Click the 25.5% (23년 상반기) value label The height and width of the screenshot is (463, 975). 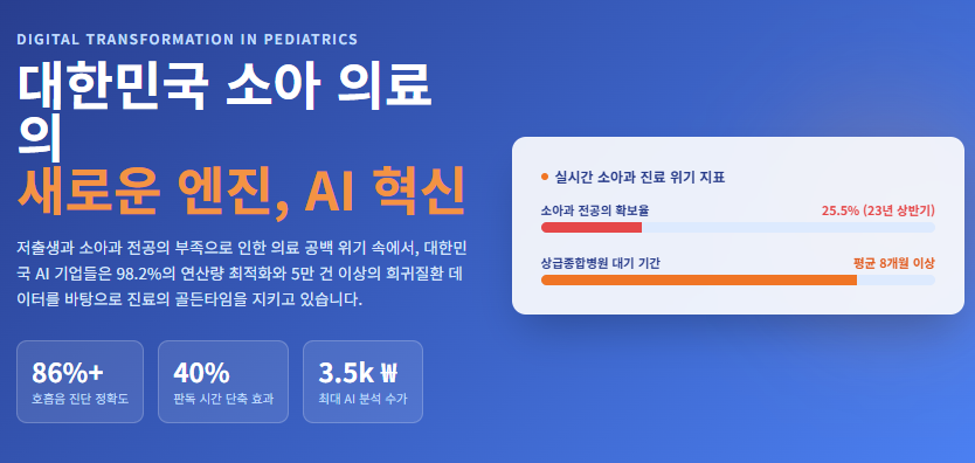879,211
